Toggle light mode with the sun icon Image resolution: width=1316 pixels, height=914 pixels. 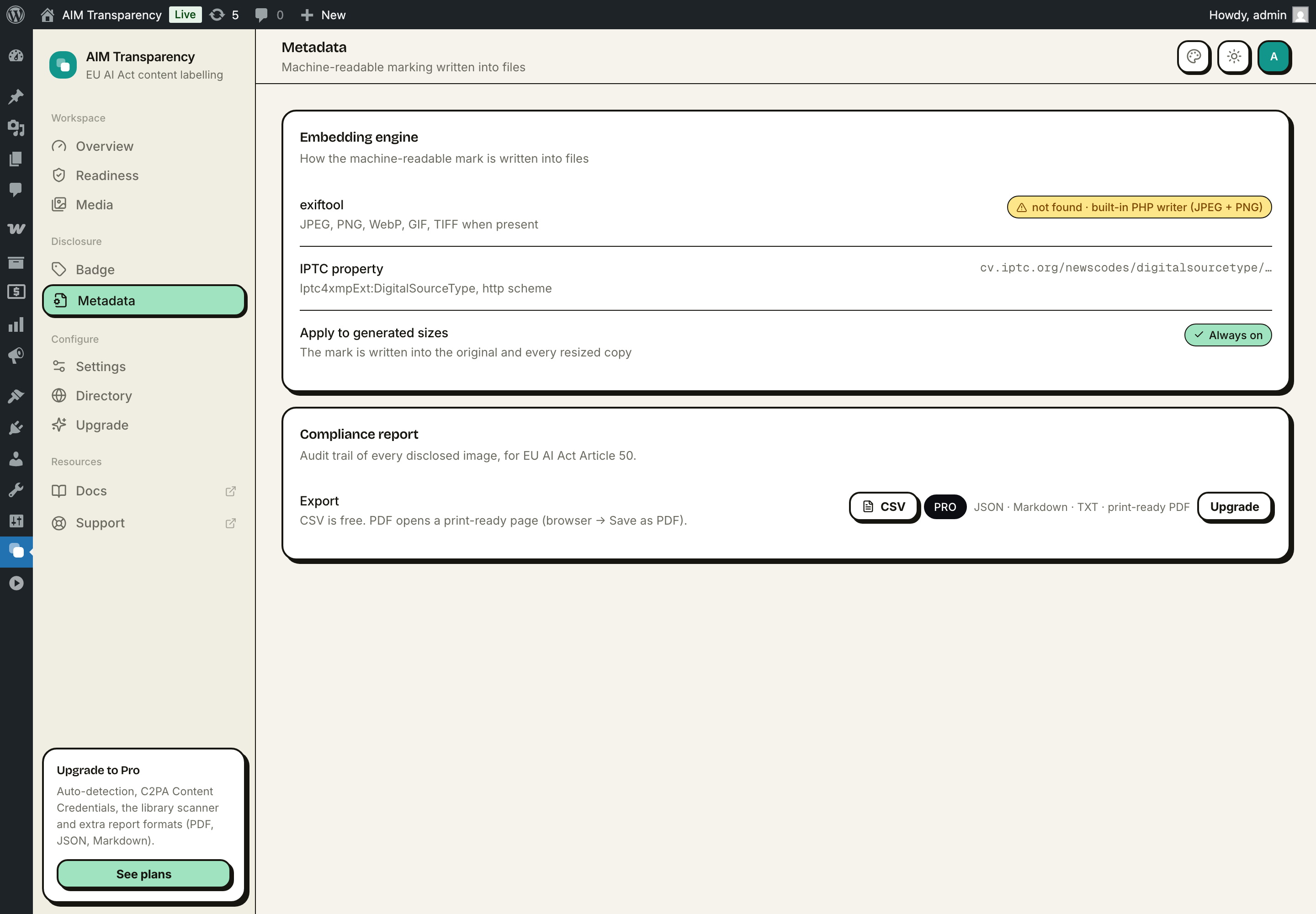click(x=1234, y=57)
